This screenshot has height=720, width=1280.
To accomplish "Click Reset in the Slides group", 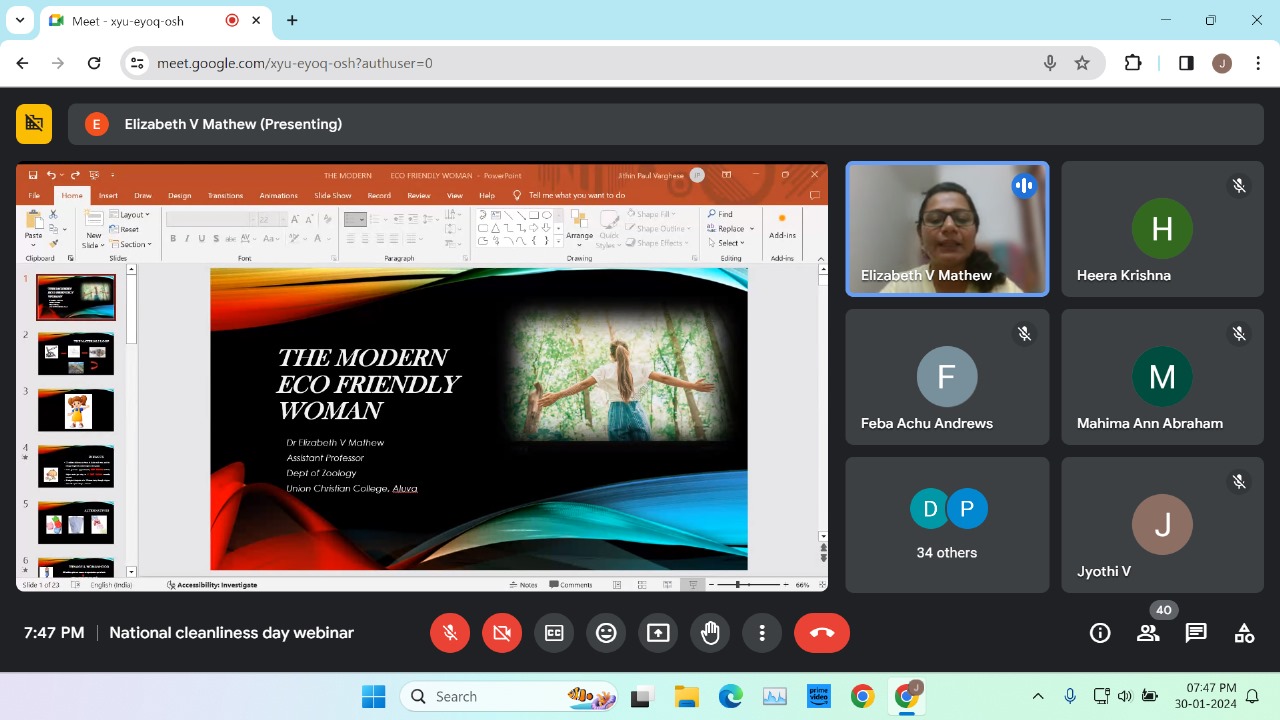I will pos(125,229).
